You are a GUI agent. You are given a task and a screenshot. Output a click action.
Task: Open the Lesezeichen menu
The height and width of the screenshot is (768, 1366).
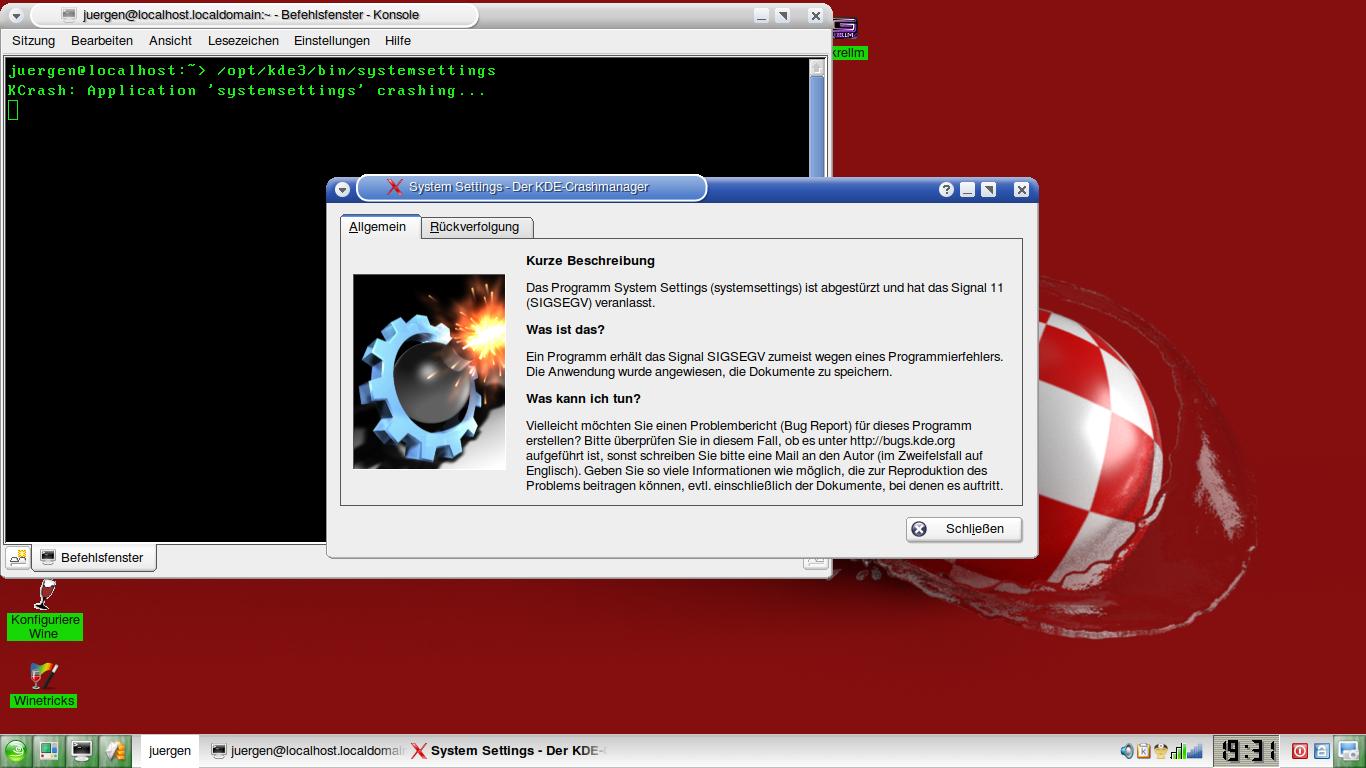243,41
